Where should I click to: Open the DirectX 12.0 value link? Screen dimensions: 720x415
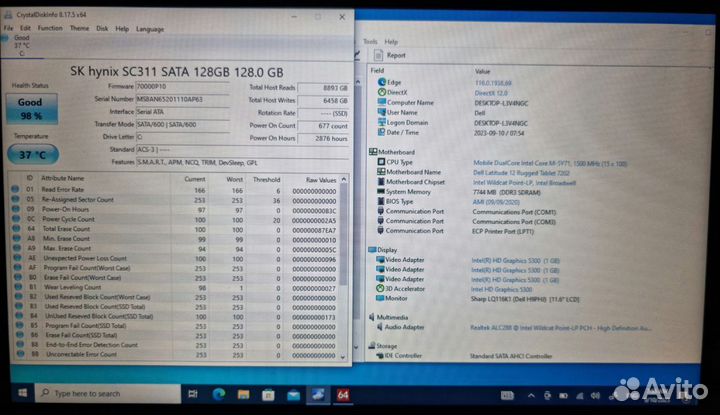click(491, 93)
